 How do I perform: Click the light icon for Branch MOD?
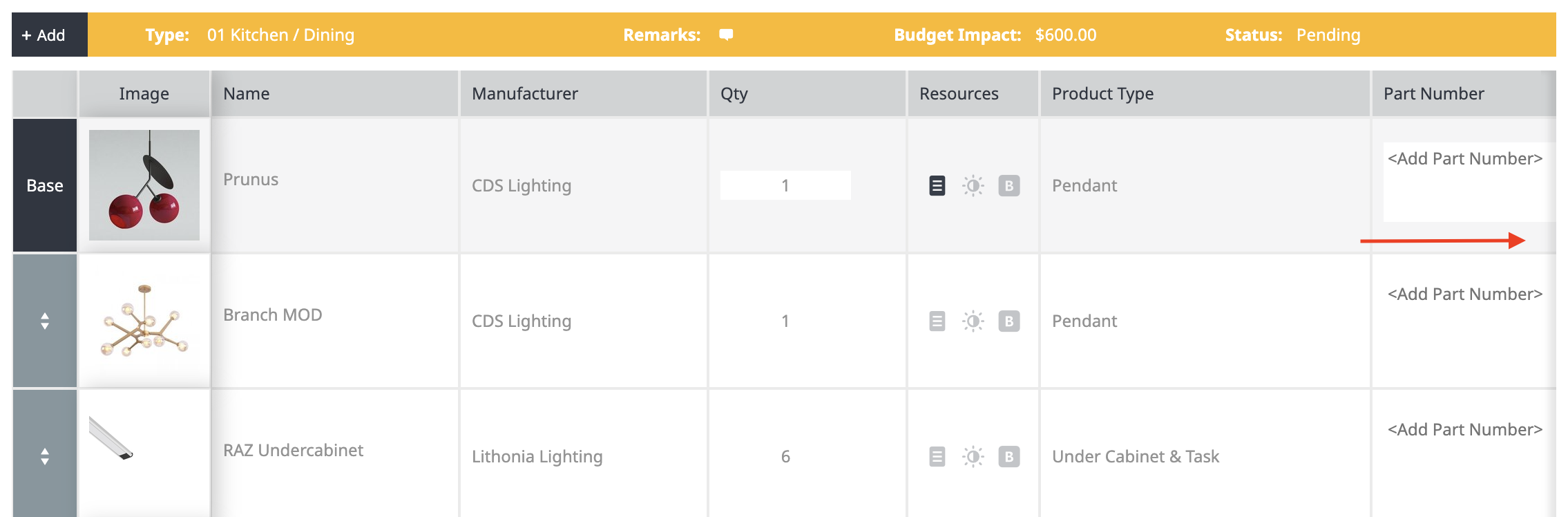973,321
